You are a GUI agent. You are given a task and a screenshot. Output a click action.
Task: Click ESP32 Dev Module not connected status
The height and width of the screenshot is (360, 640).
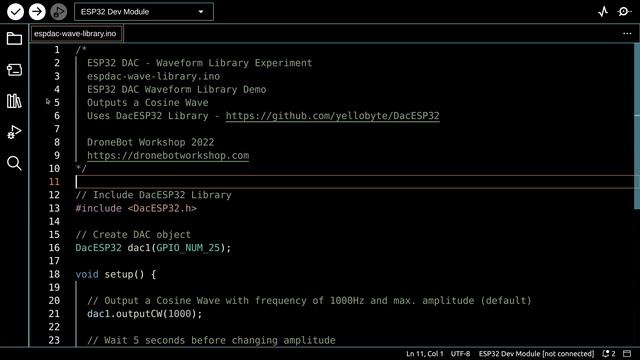536,353
